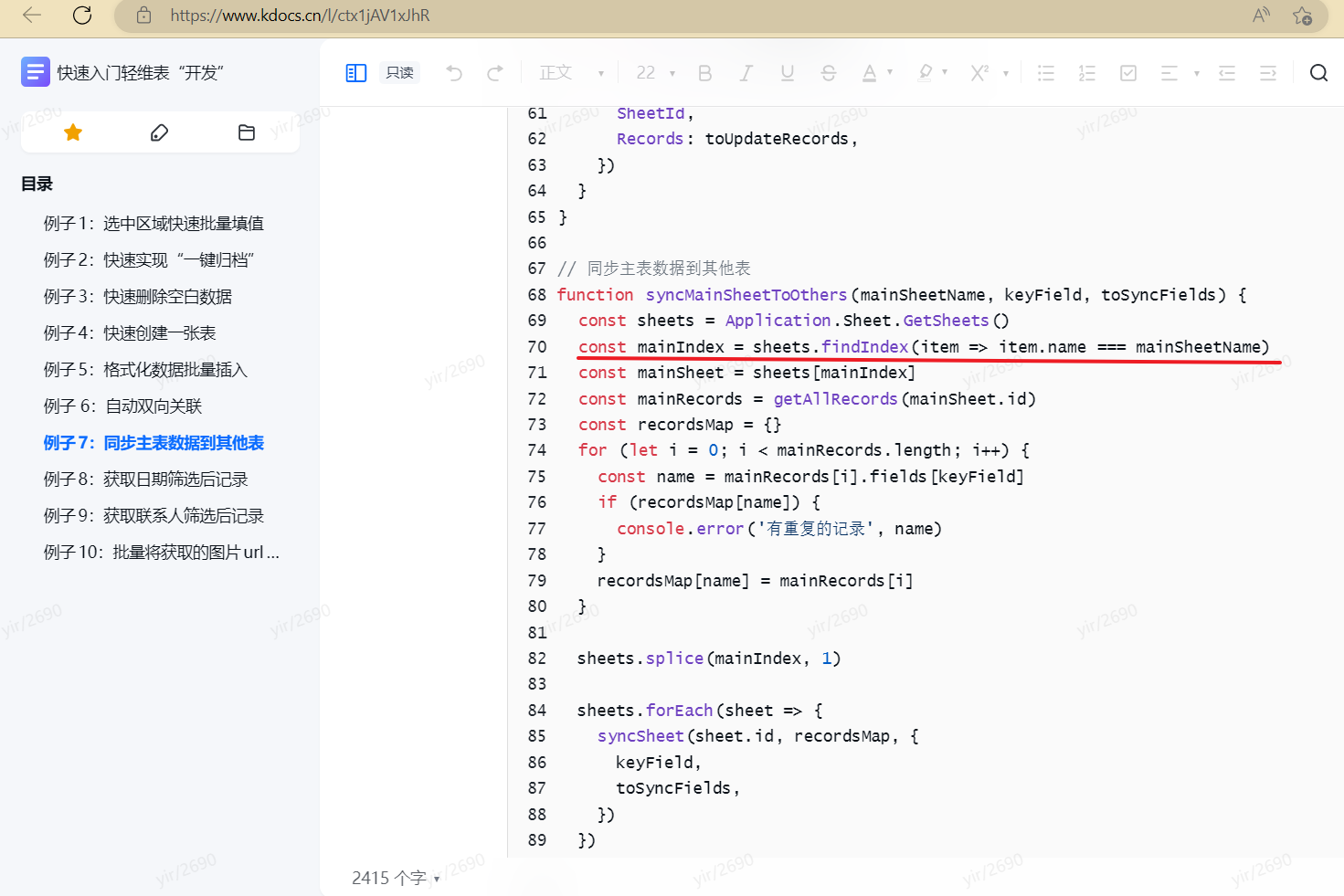Toggle the outline sidebar panel icon

(x=356, y=73)
